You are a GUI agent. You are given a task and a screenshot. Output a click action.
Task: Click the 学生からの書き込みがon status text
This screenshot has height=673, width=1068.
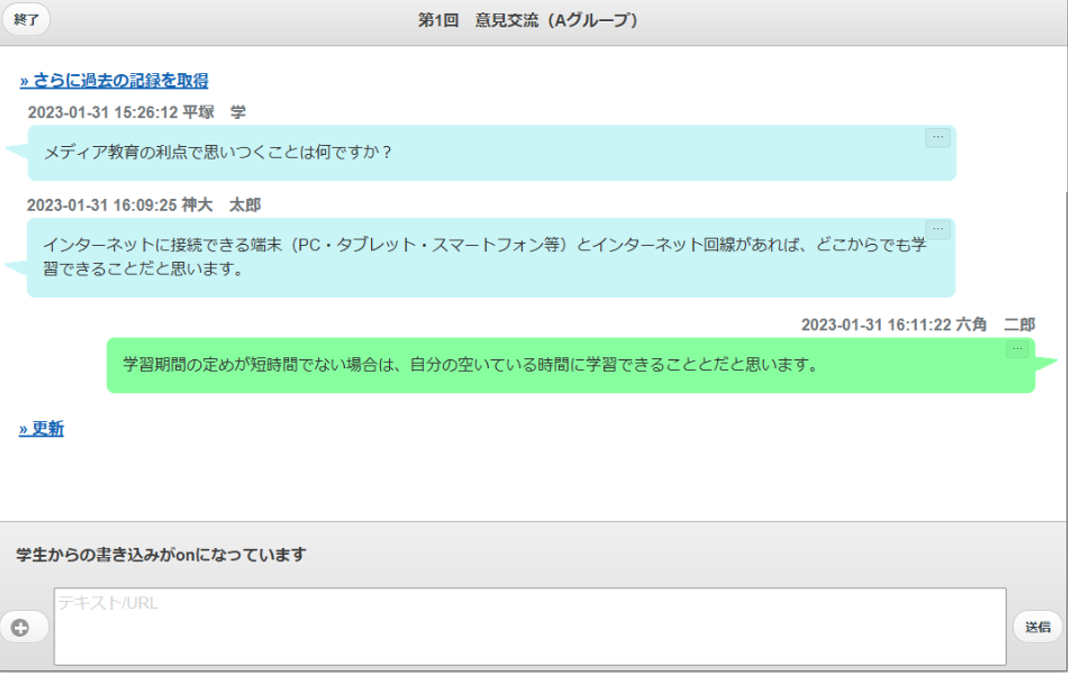[x=161, y=555]
